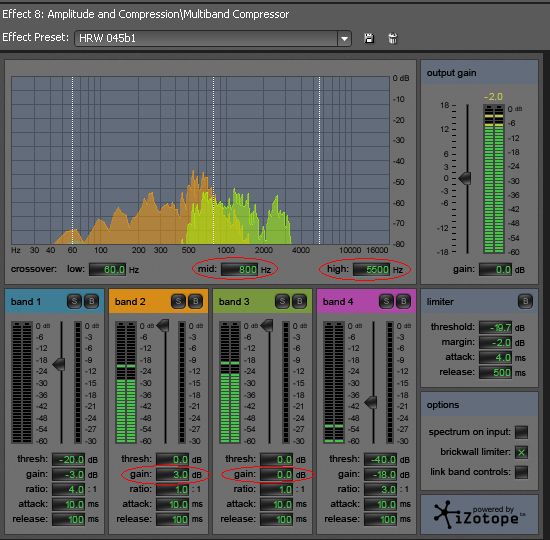Click the iZotope logo
The width and height of the screenshot is (550, 540).
(x=479, y=515)
